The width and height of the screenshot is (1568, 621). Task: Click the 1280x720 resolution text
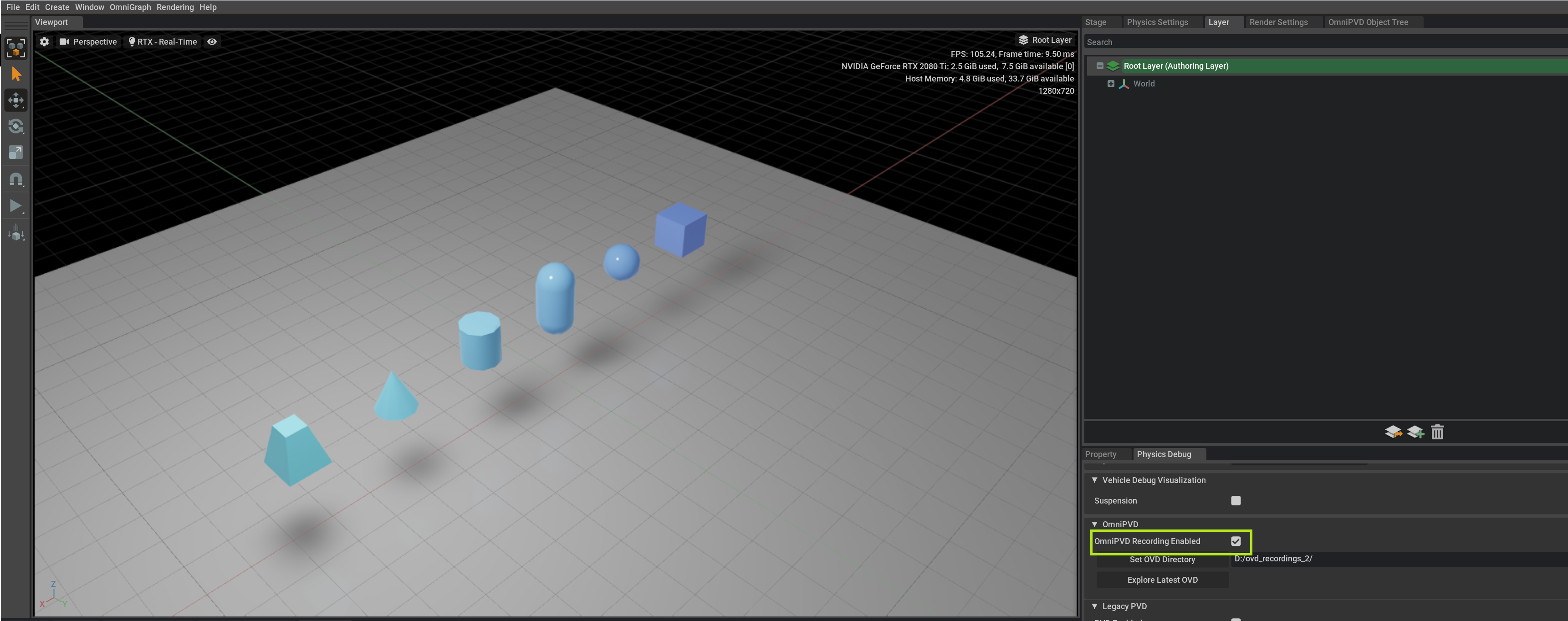(1056, 91)
